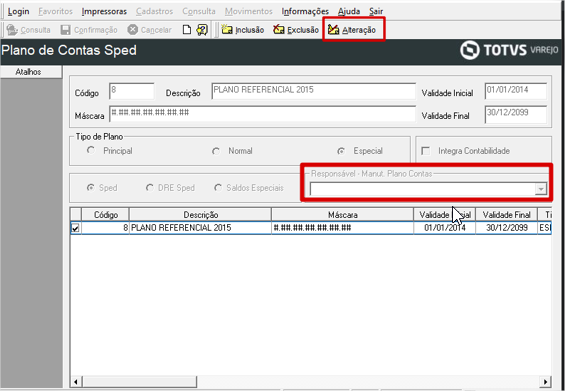Screen dimensions: 565x391
Task: Click the Código column header in the grid
Action: [x=106, y=215]
